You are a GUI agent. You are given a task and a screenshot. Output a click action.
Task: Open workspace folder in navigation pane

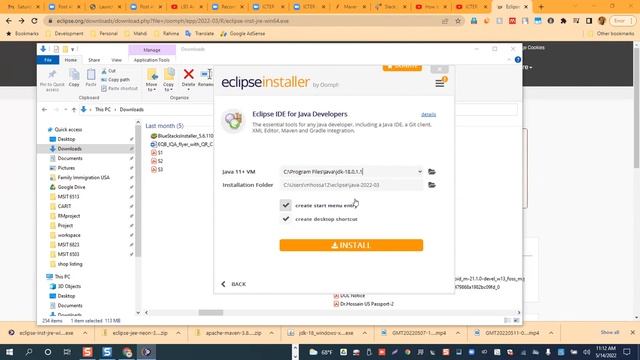69,235
